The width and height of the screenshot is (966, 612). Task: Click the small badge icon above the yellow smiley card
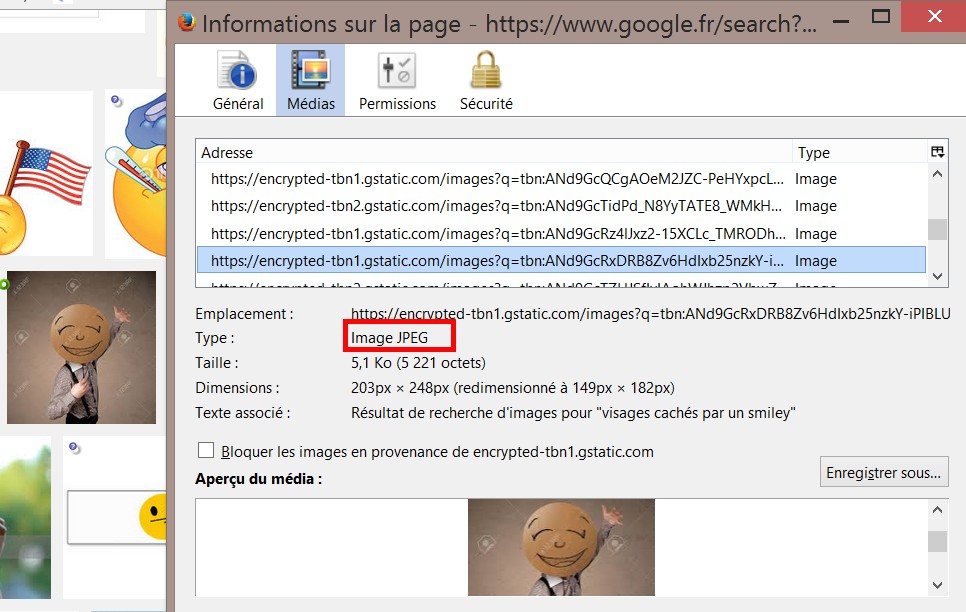[74, 448]
